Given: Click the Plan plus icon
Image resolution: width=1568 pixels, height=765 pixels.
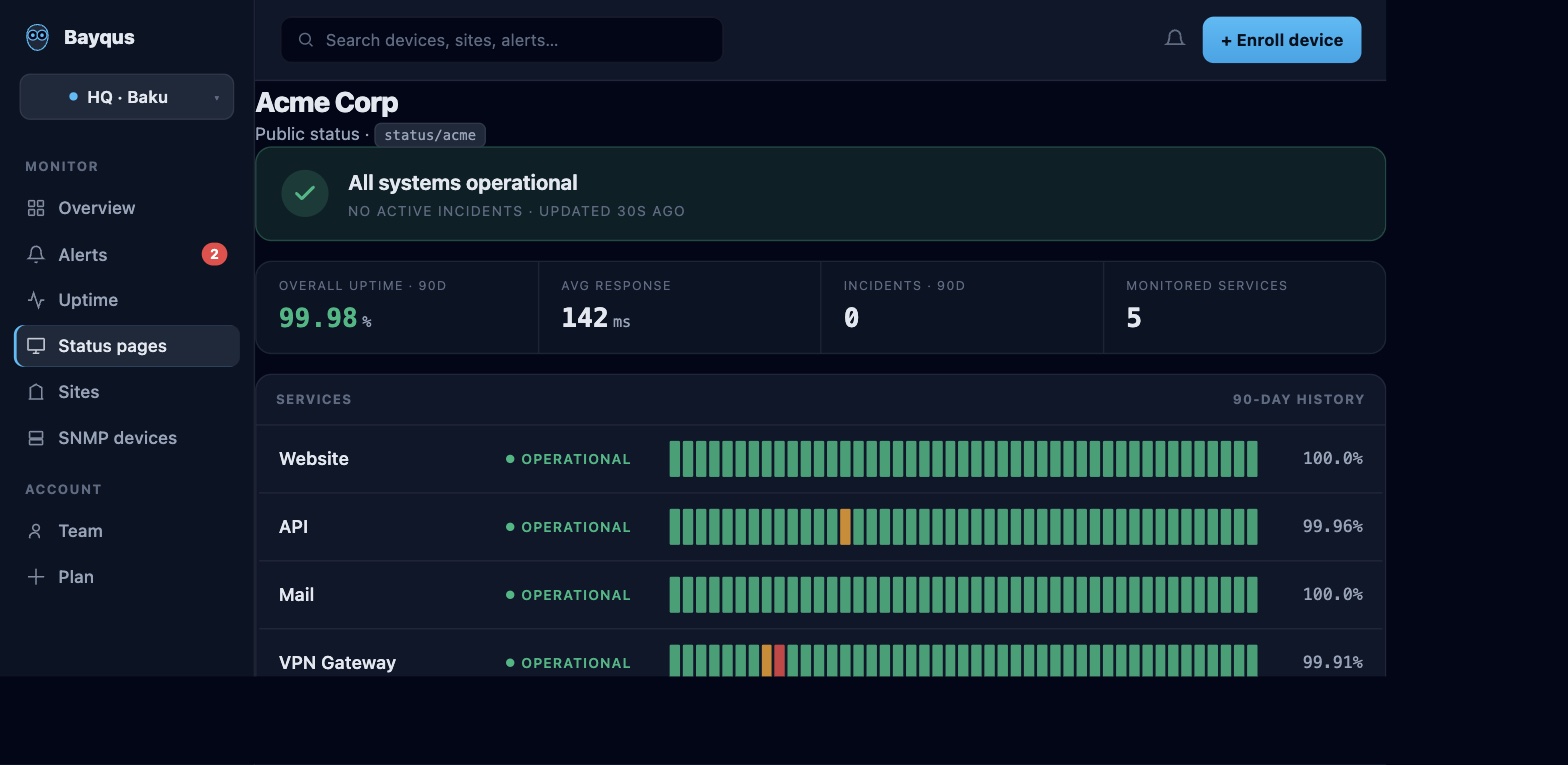Looking at the screenshot, I should 36,577.
